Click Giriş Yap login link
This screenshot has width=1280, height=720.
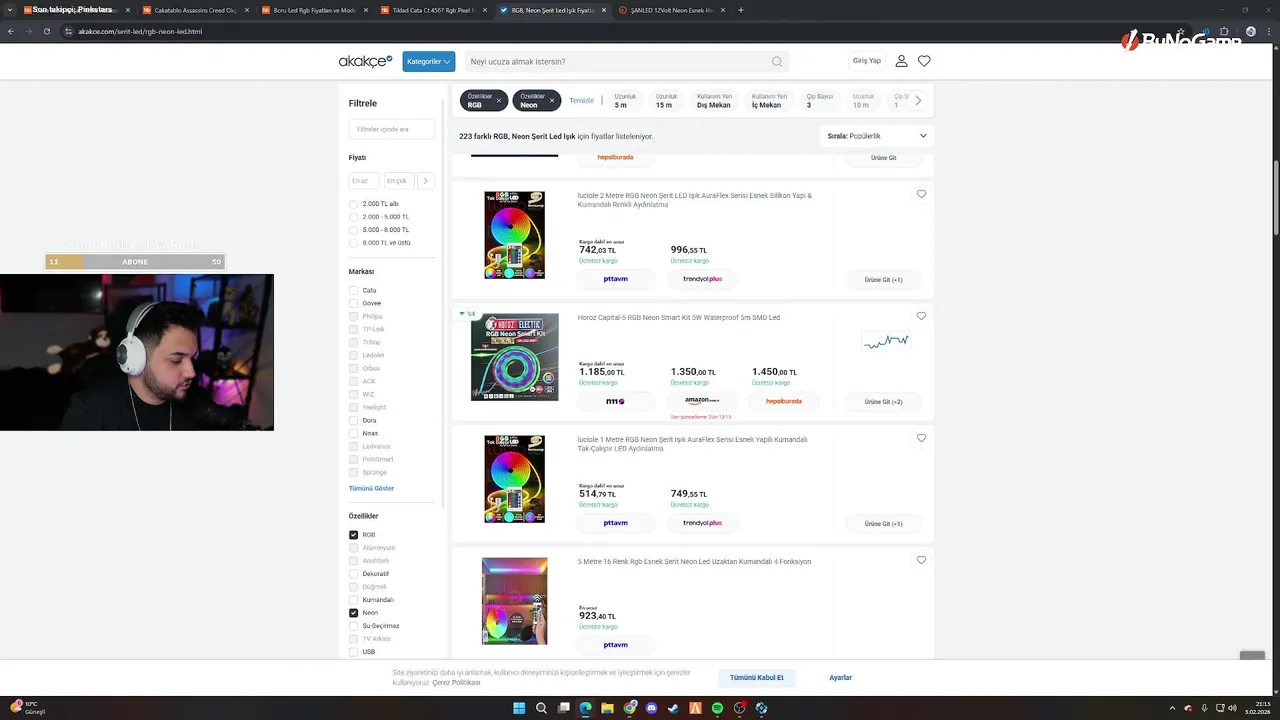(x=867, y=61)
